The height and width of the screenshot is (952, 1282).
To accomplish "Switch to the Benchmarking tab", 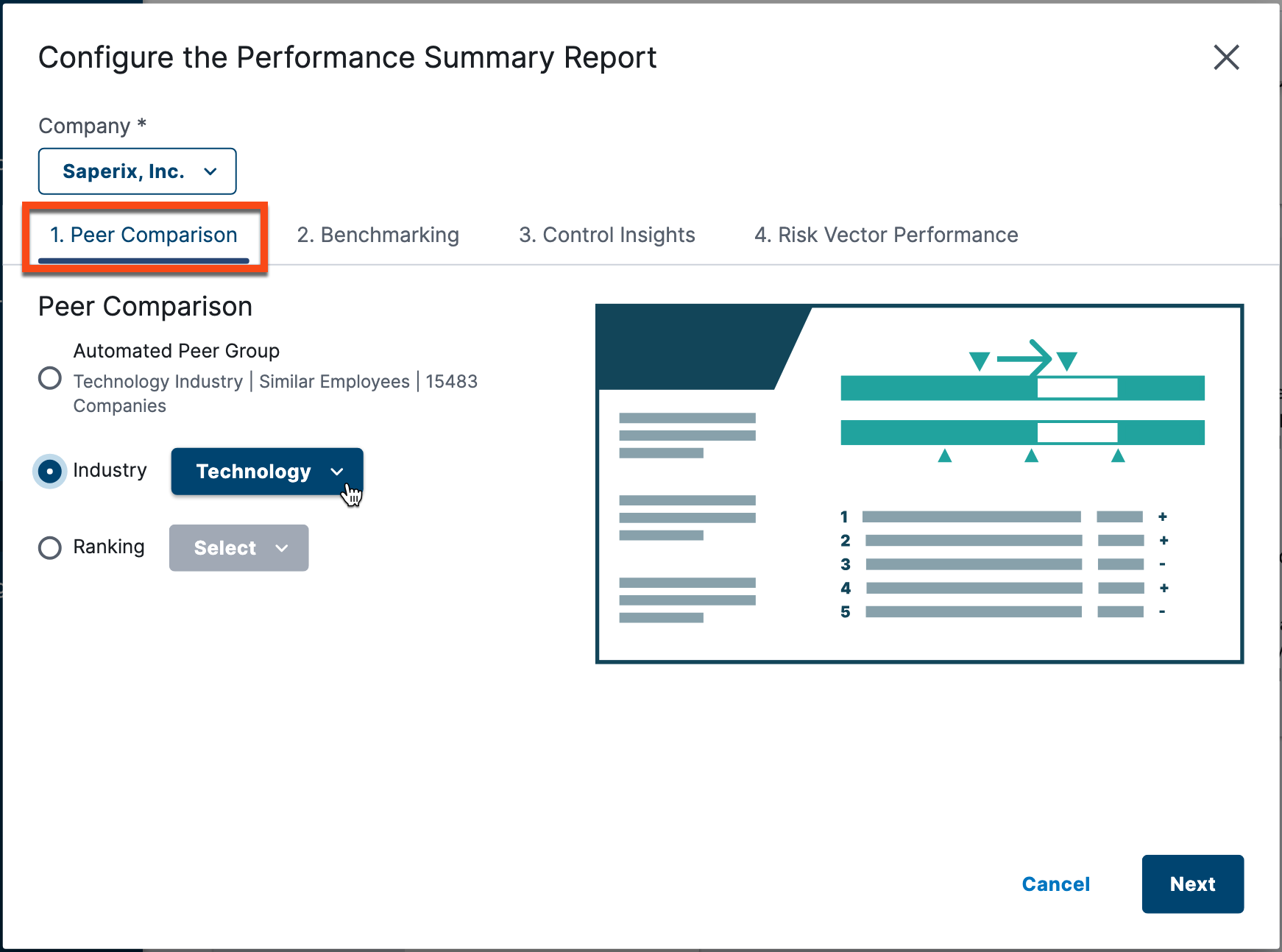I will tap(378, 235).
